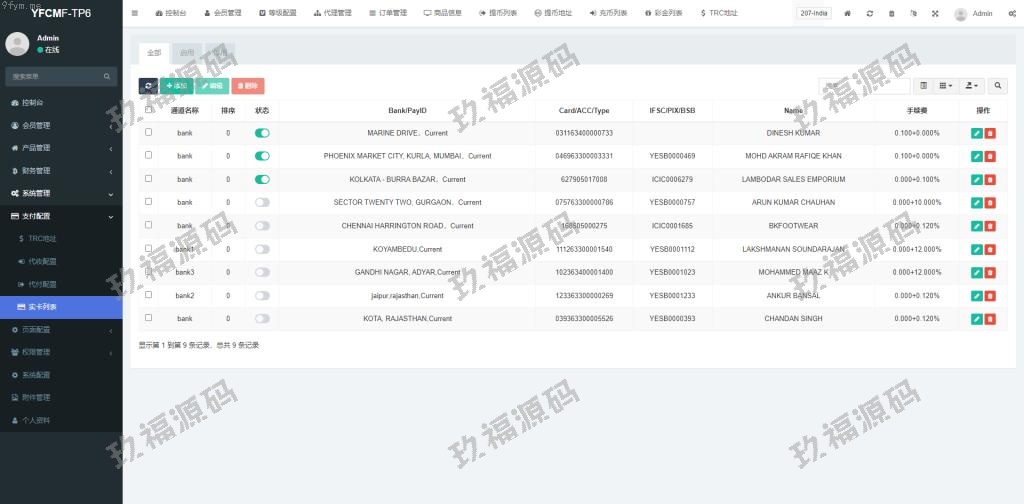Image resolution: width=1024 pixels, height=504 pixels.
Task: Open the column display dropdown with grid icon
Action: pyautogui.click(x=945, y=86)
